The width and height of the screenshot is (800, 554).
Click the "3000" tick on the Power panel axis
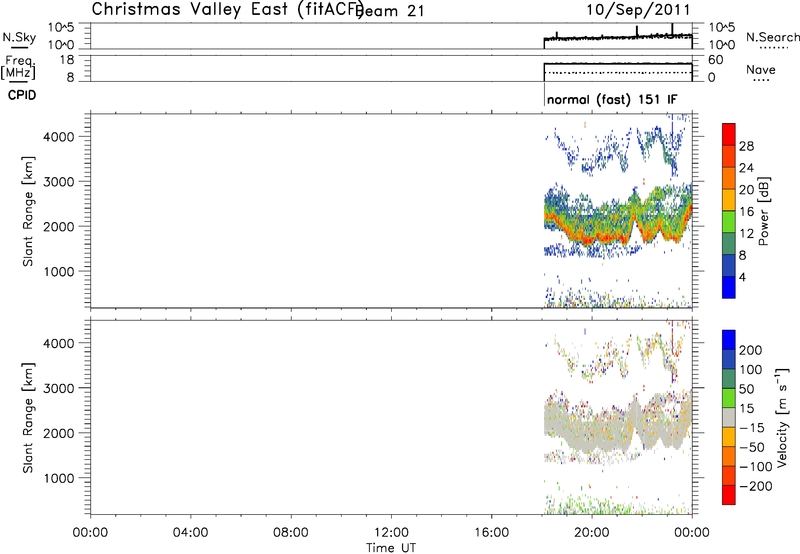58,182
